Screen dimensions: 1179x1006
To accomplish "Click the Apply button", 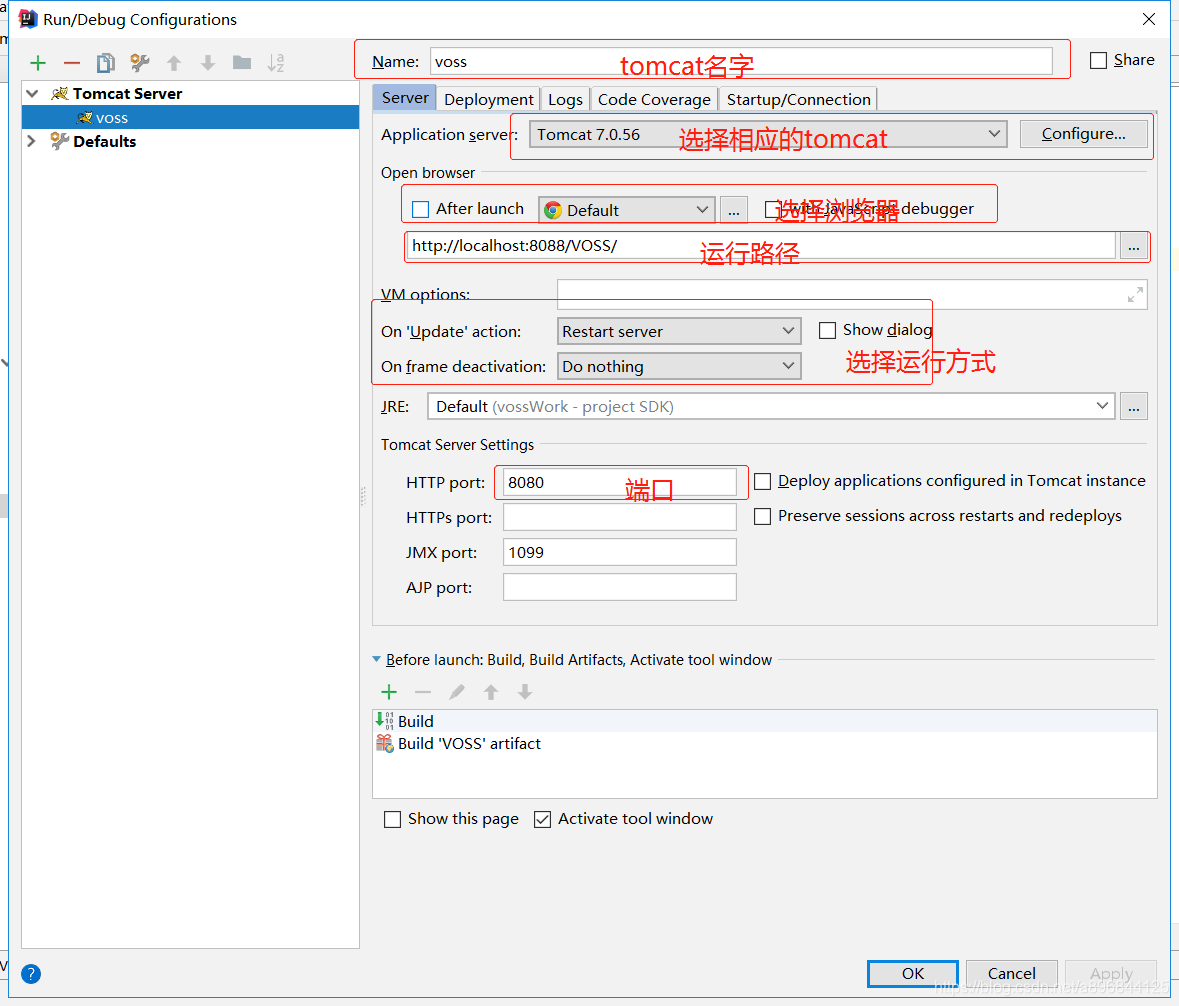I will click(x=1111, y=974).
